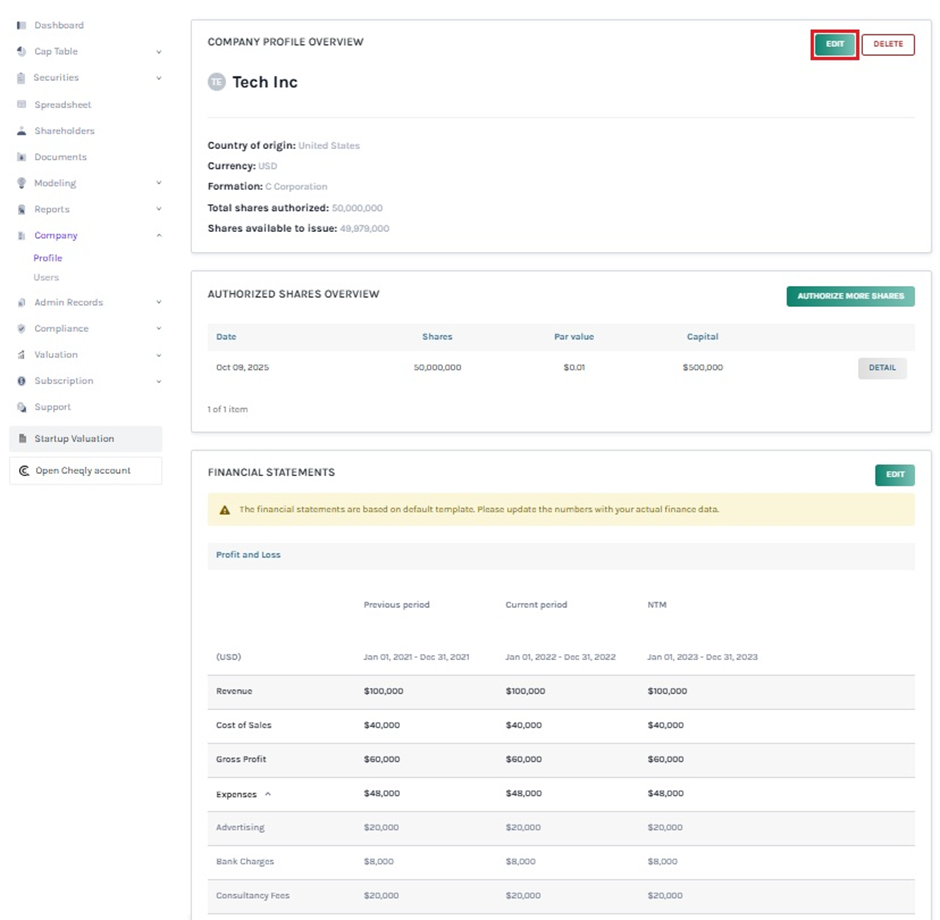The width and height of the screenshot is (940, 920).
Task: Open the Users submenu item
Action: coord(46,277)
